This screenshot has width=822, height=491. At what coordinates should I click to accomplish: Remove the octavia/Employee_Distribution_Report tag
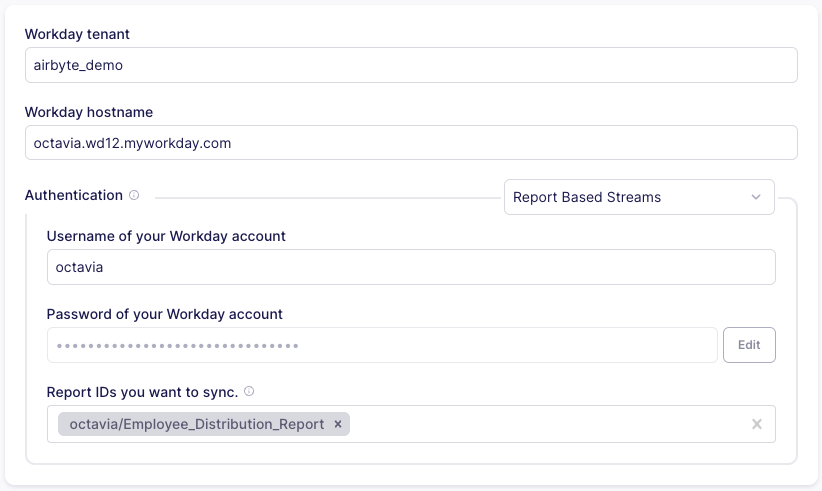pos(338,424)
